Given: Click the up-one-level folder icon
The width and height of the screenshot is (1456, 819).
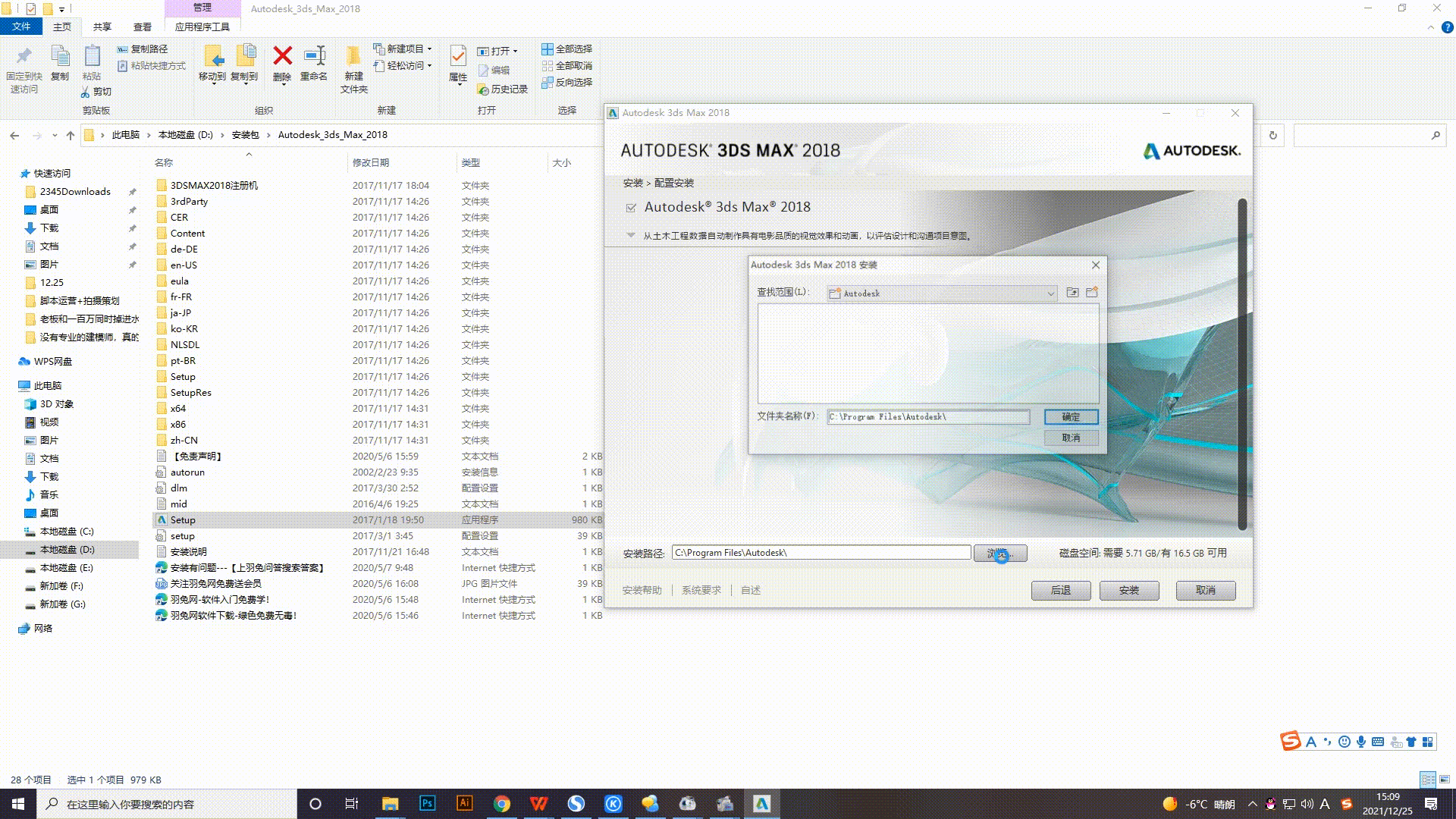Looking at the screenshot, I should [x=1072, y=293].
